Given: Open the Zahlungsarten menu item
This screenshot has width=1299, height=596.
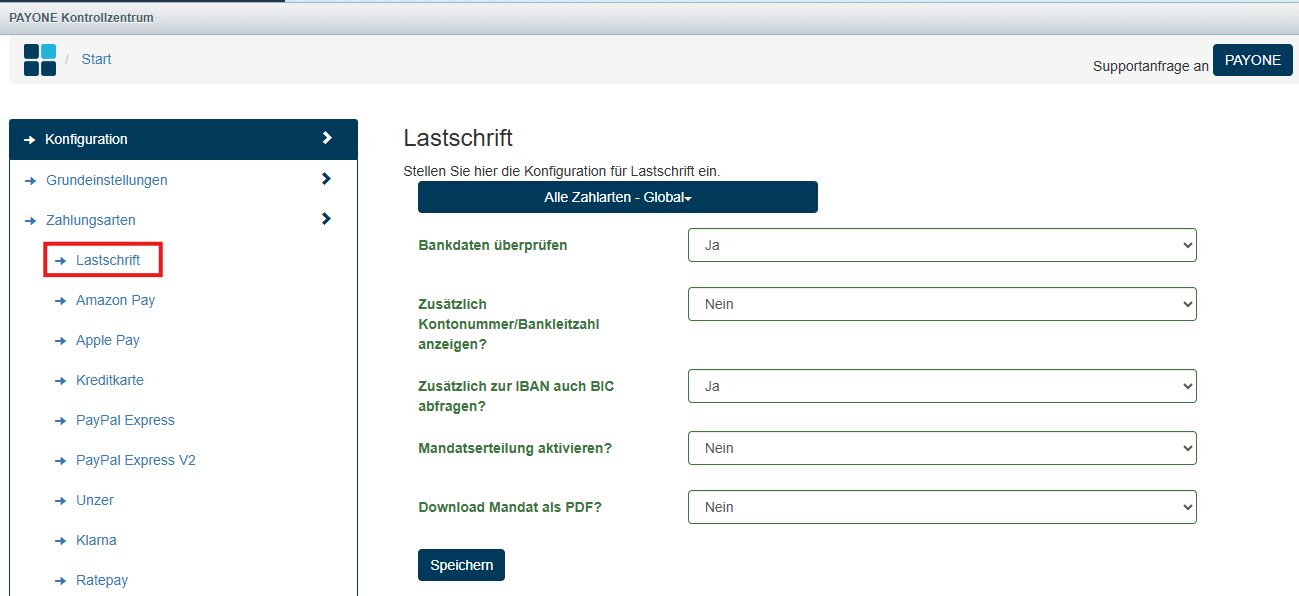Looking at the screenshot, I should [91, 220].
